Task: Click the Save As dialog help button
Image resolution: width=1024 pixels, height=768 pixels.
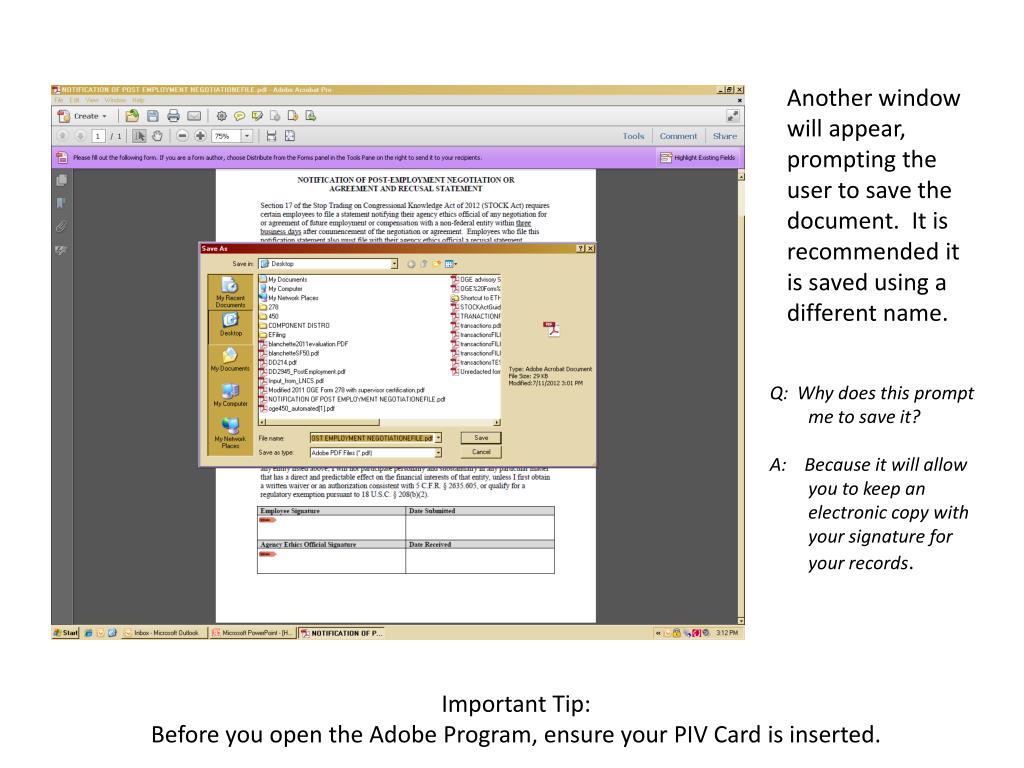Action: [x=580, y=249]
